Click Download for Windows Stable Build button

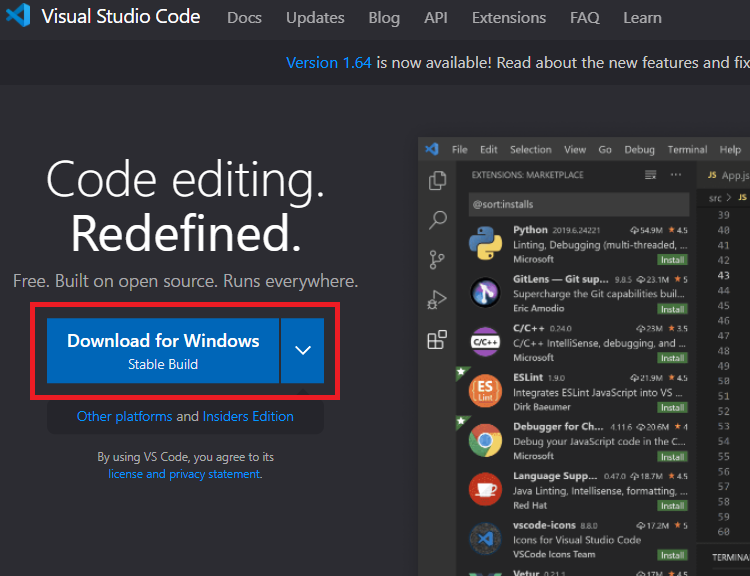coord(163,351)
